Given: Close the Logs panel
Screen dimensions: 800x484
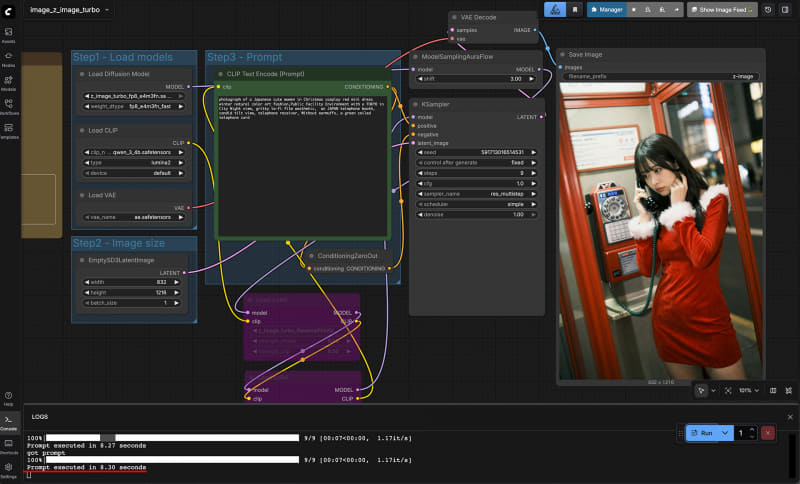Looking at the screenshot, I should 790,417.
